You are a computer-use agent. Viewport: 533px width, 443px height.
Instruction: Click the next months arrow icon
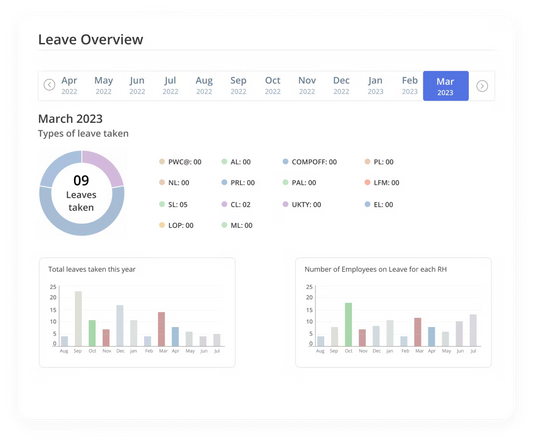click(482, 86)
